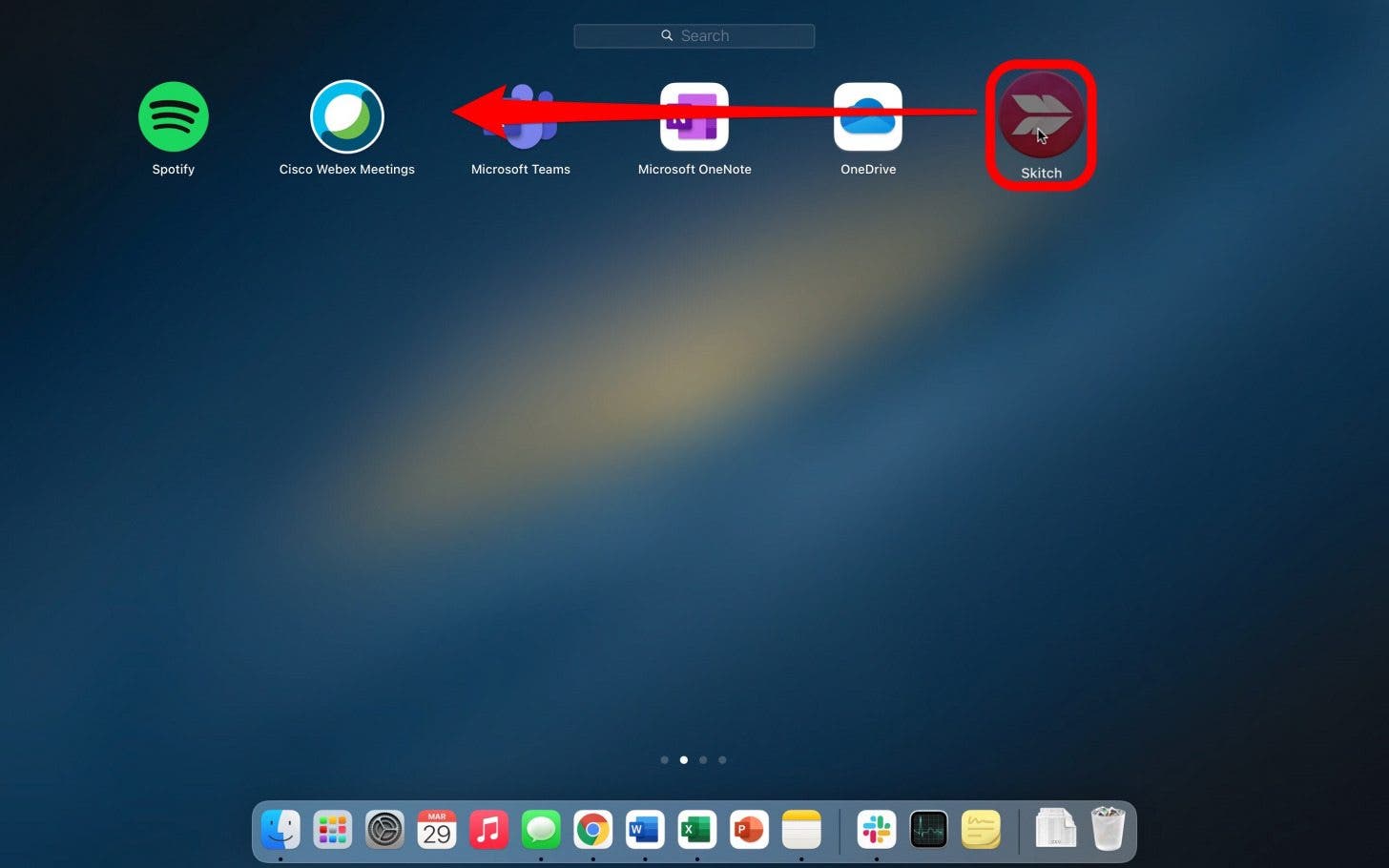Open Finder from the Dock

click(280, 829)
